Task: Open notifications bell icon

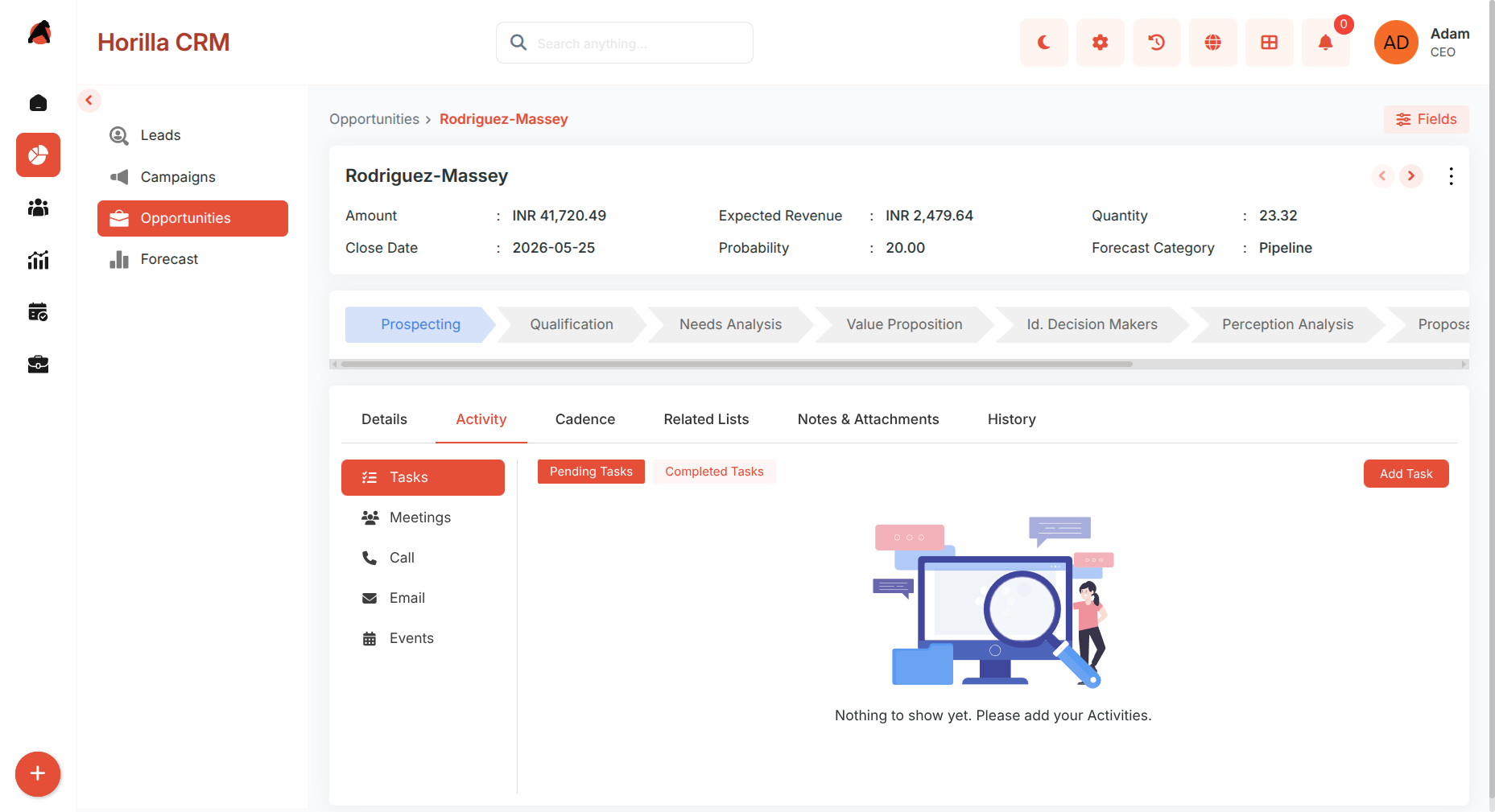Action: click(x=1325, y=43)
